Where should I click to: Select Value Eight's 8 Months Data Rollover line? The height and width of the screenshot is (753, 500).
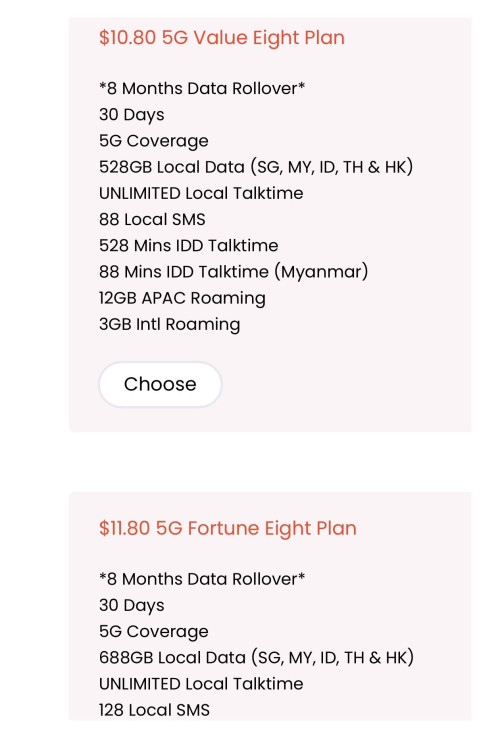[202, 88]
